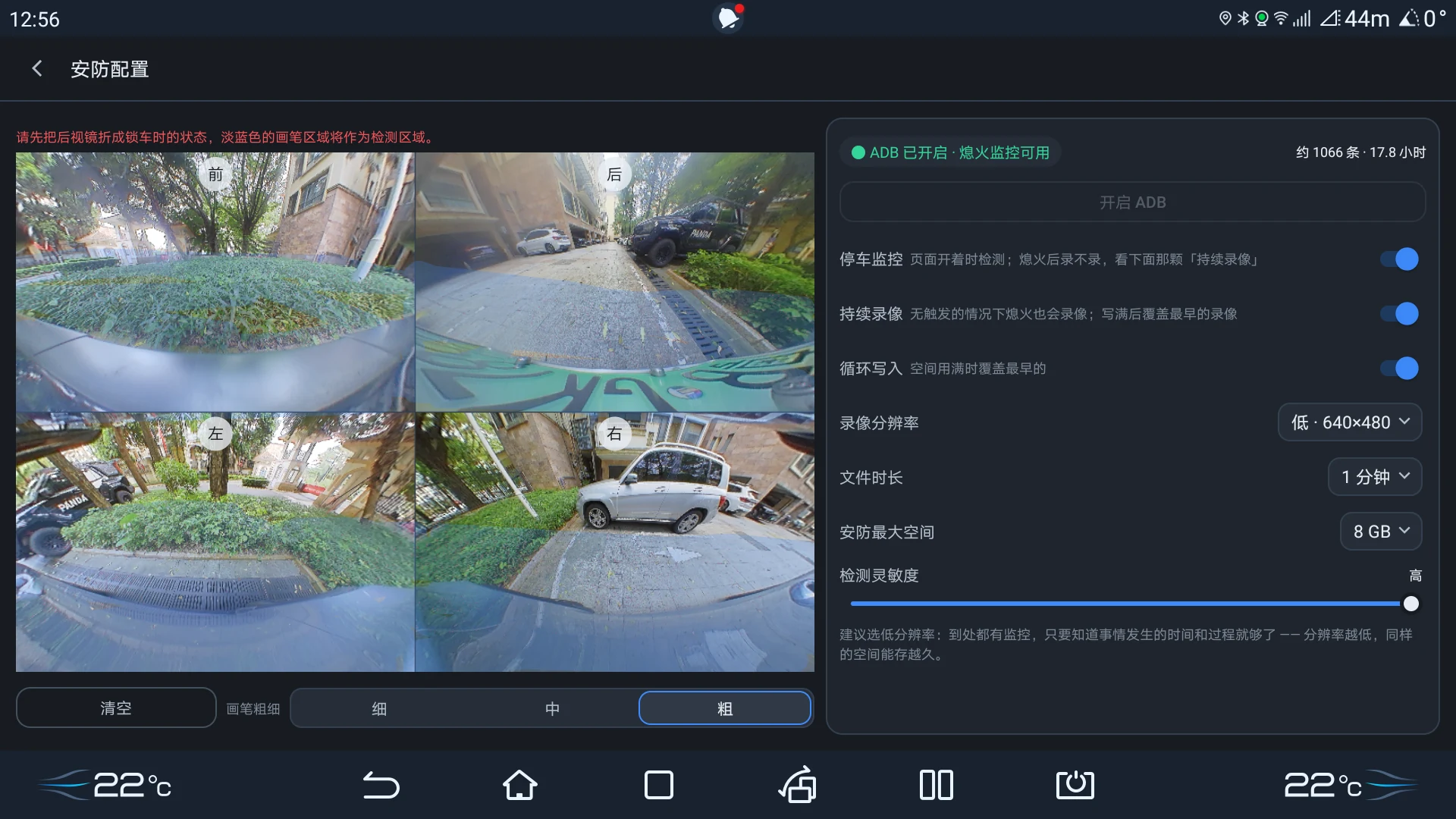Tap the 左 left camera view
The image size is (1456, 819).
215,542
